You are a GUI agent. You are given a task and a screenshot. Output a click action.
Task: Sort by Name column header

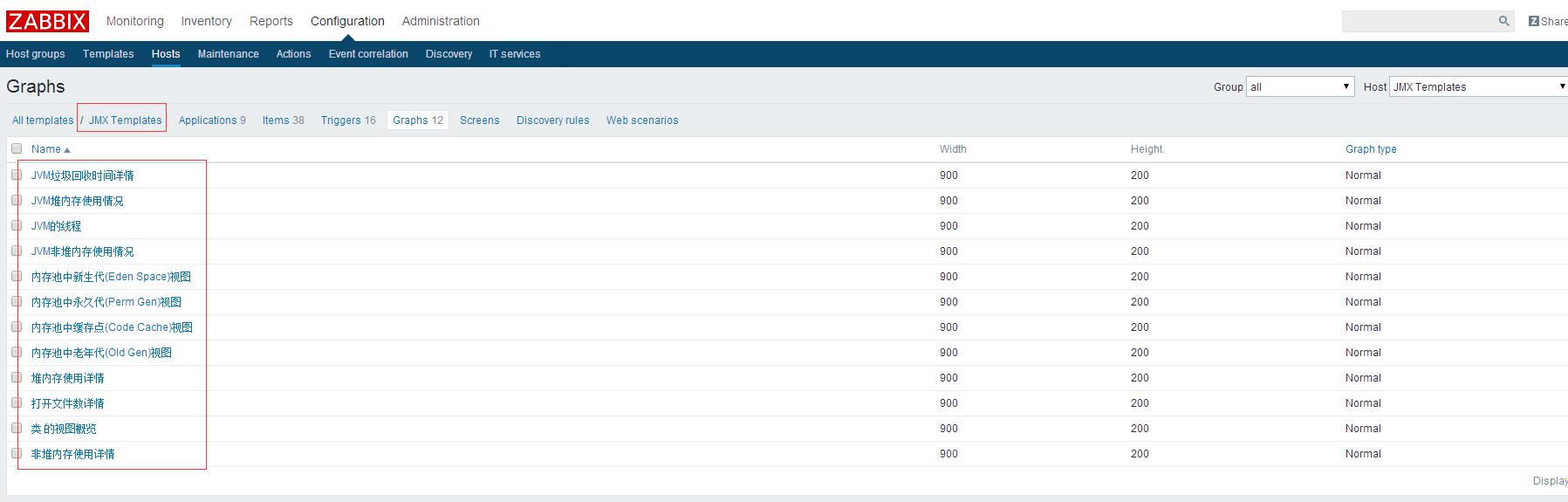point(46,149)
